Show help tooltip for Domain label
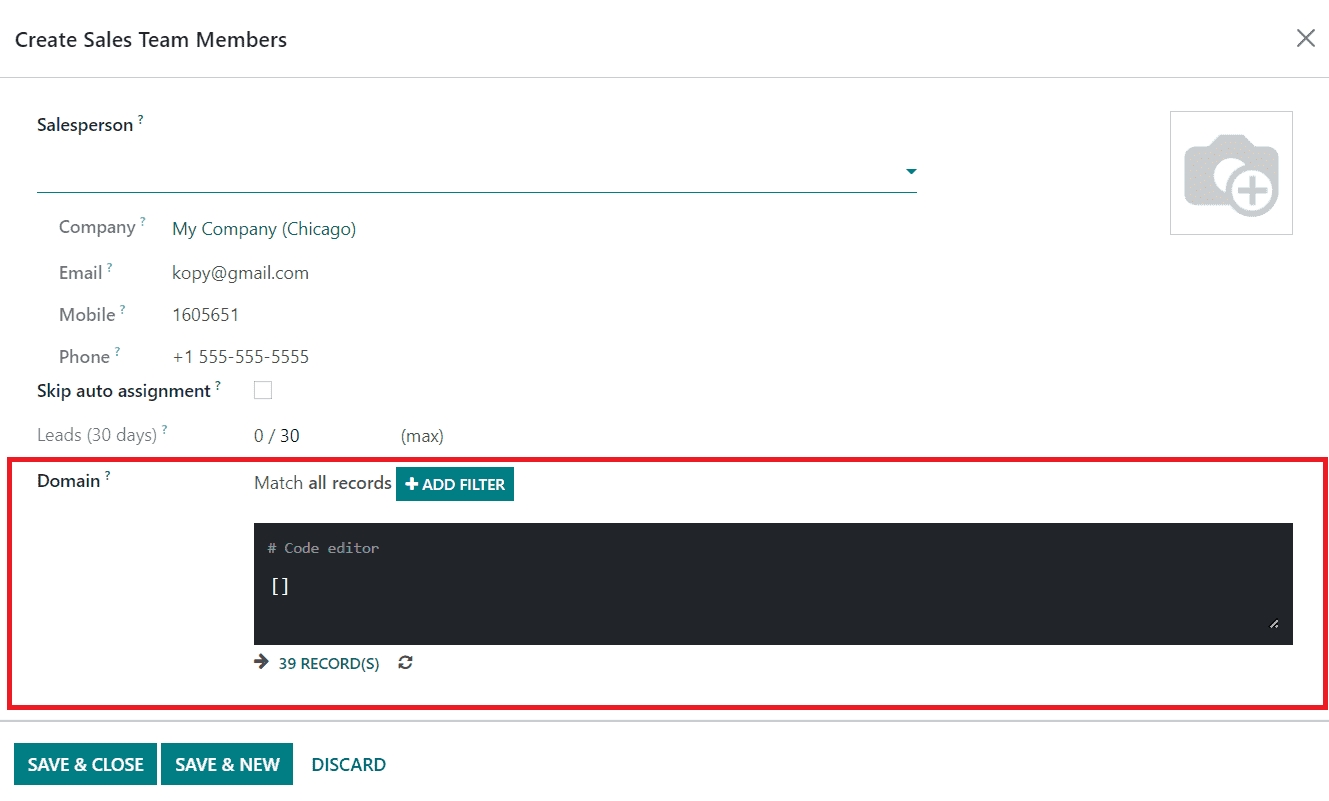Screen dimensions: 1329x801 click(108, 475)
